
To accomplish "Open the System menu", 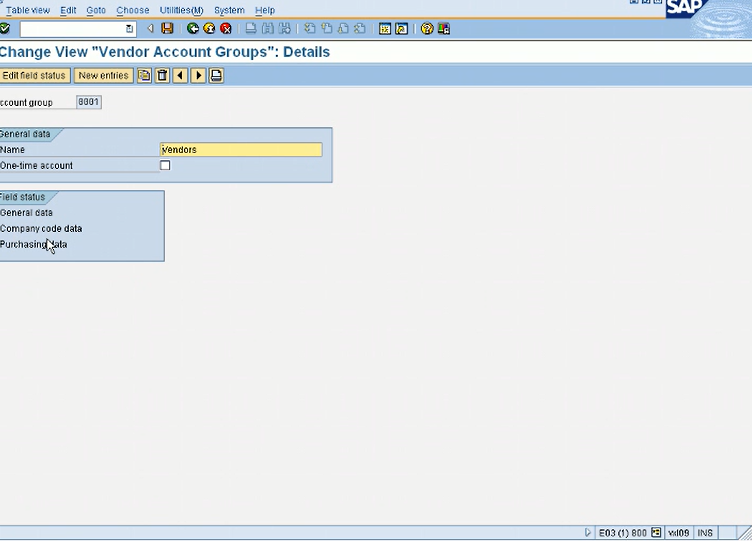I will coord(229,10).
